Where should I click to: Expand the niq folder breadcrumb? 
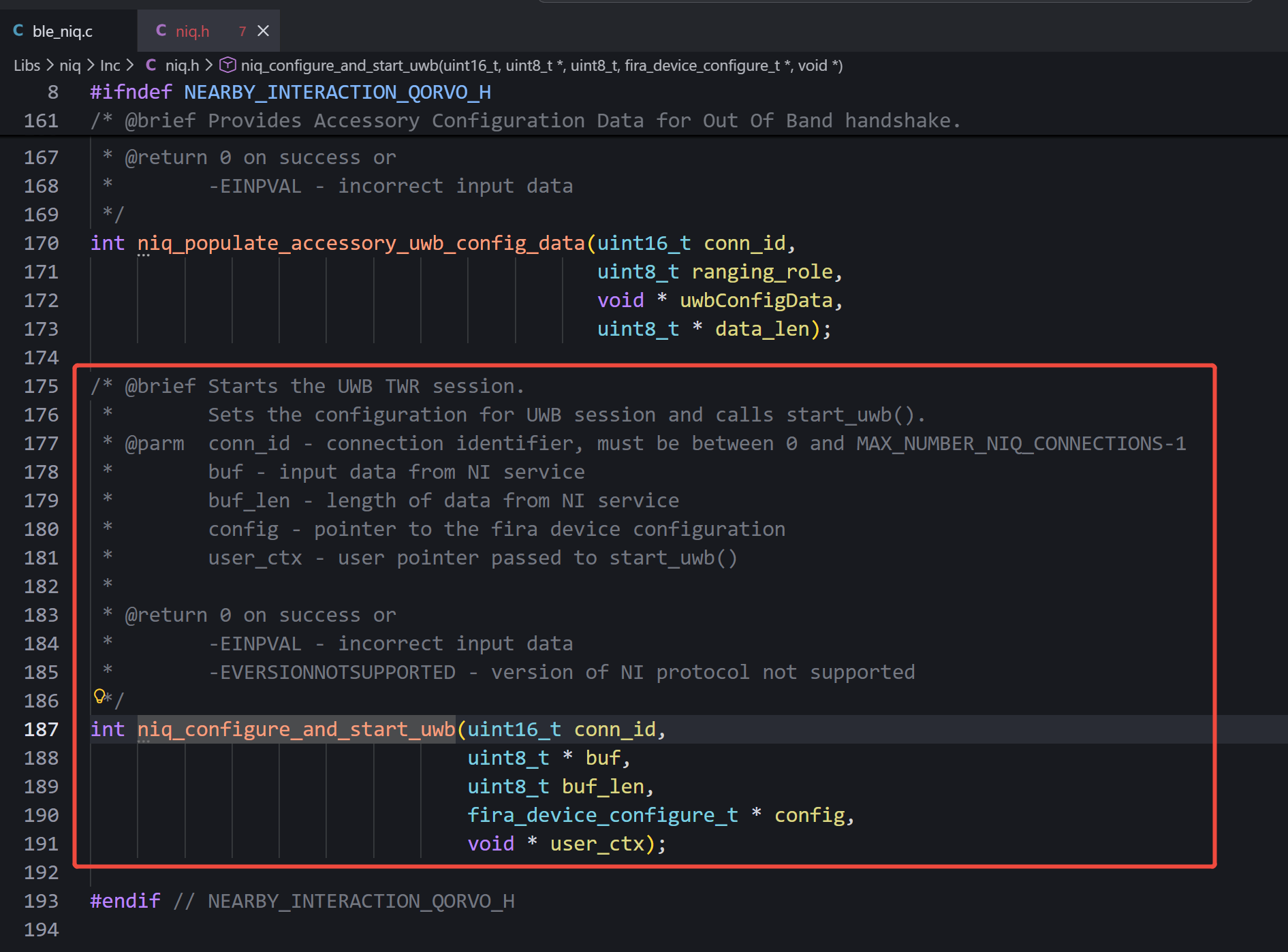[x=69, y=65]
